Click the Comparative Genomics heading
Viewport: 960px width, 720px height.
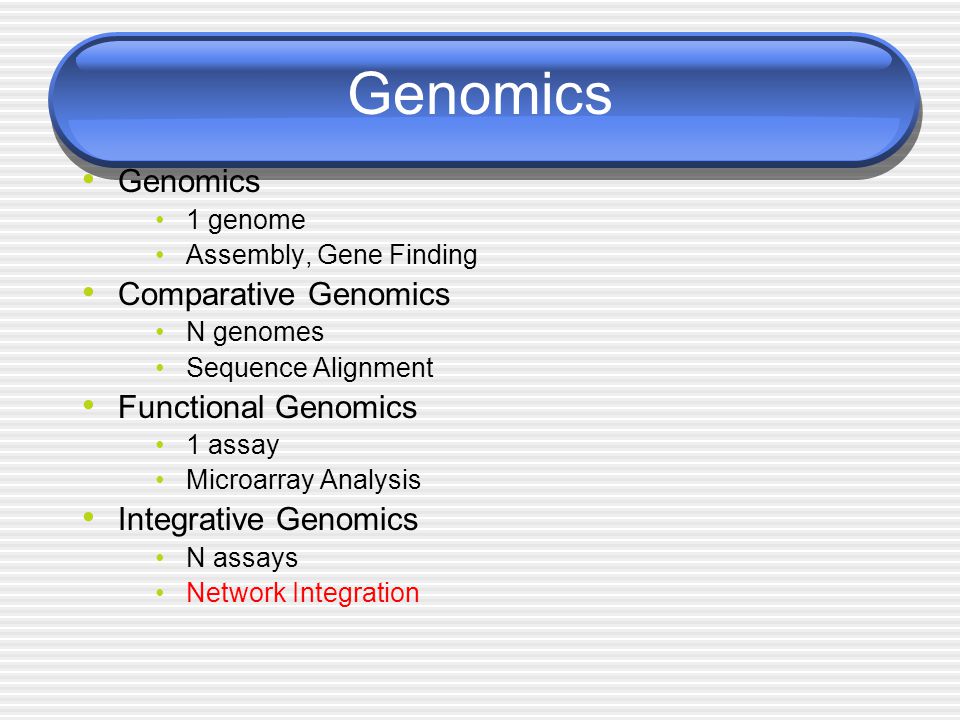pos(284,294)
